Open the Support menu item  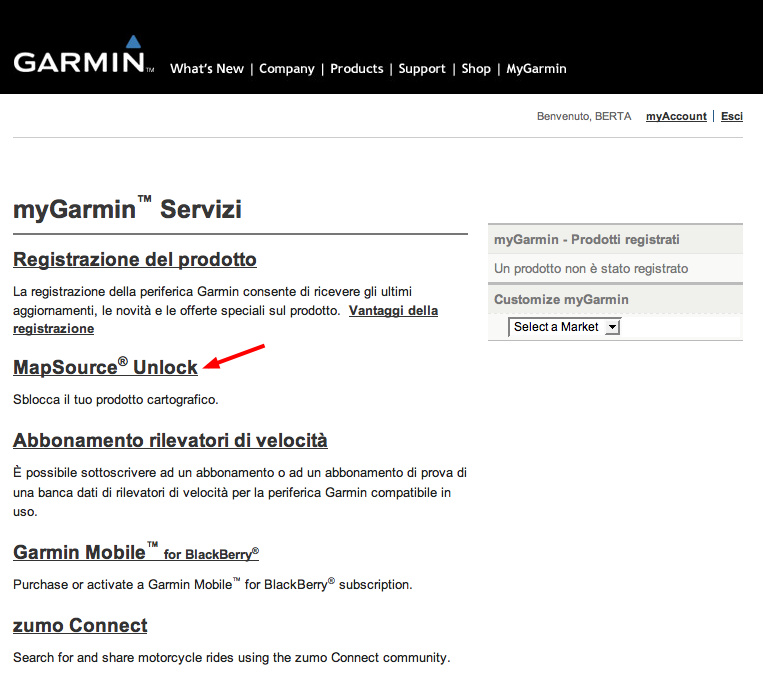422,69
